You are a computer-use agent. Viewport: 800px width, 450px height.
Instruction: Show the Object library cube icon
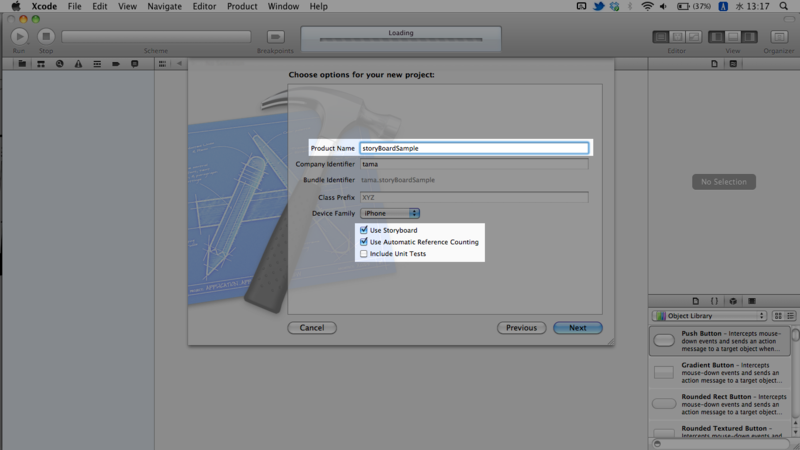pos(733,301)
